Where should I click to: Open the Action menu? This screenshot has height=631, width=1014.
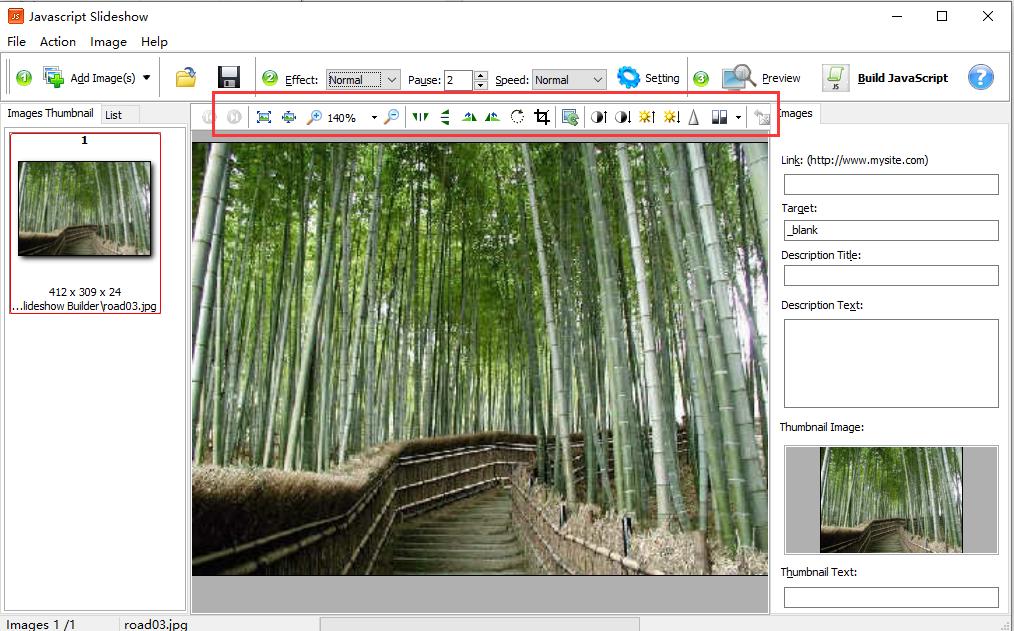pos(57,42)
